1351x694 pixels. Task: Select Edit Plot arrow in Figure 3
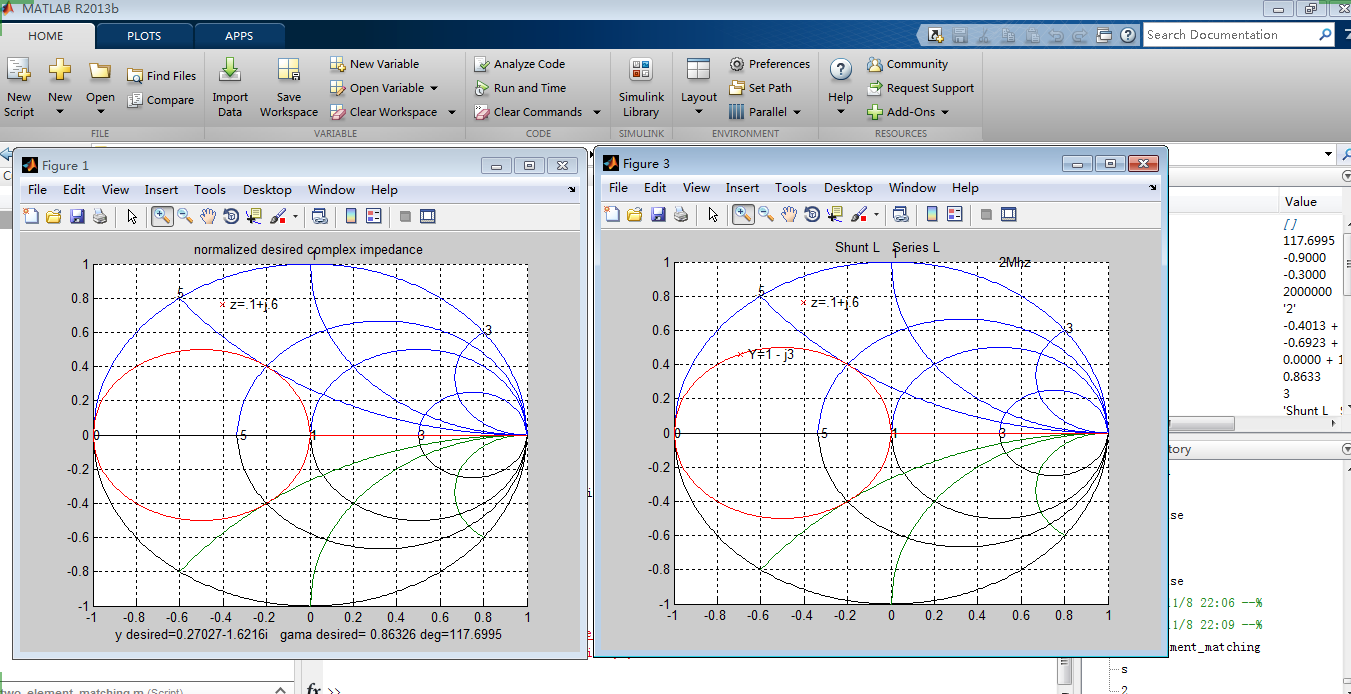(713, 214)
